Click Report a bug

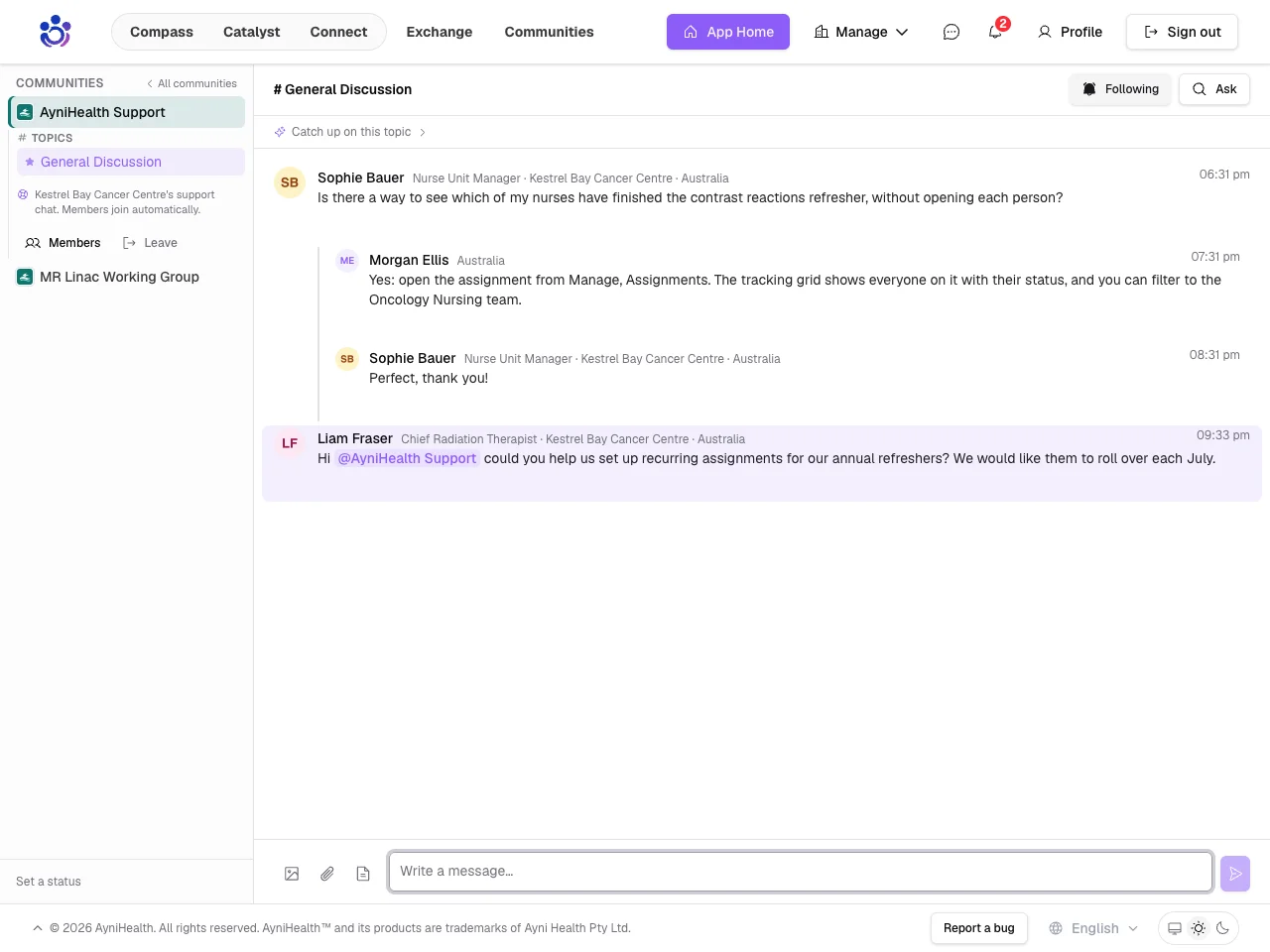coord(979,928)
